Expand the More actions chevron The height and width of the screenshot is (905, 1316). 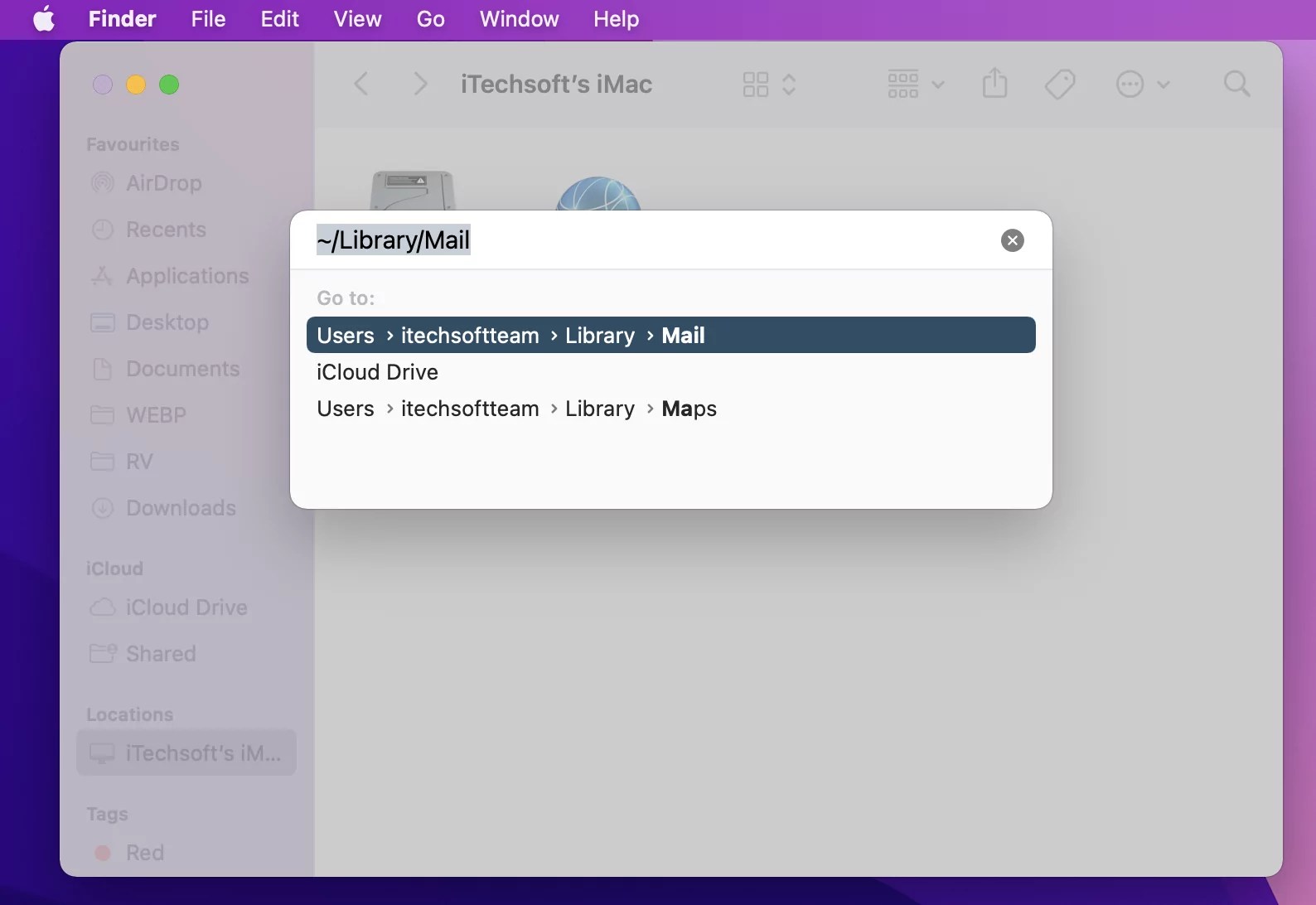click(x=1164, y=85)
